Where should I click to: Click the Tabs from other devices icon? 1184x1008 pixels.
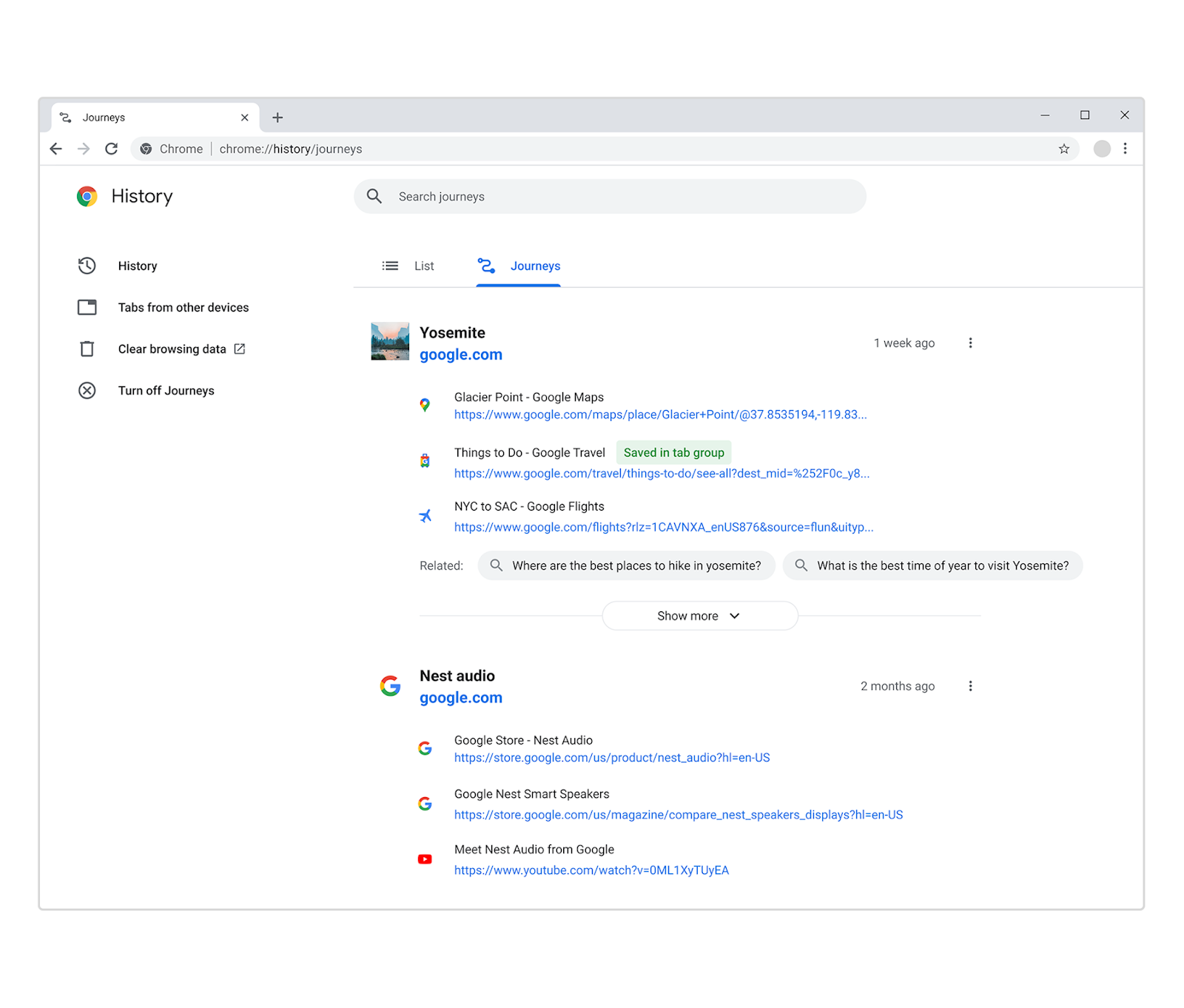click(87, 307)
